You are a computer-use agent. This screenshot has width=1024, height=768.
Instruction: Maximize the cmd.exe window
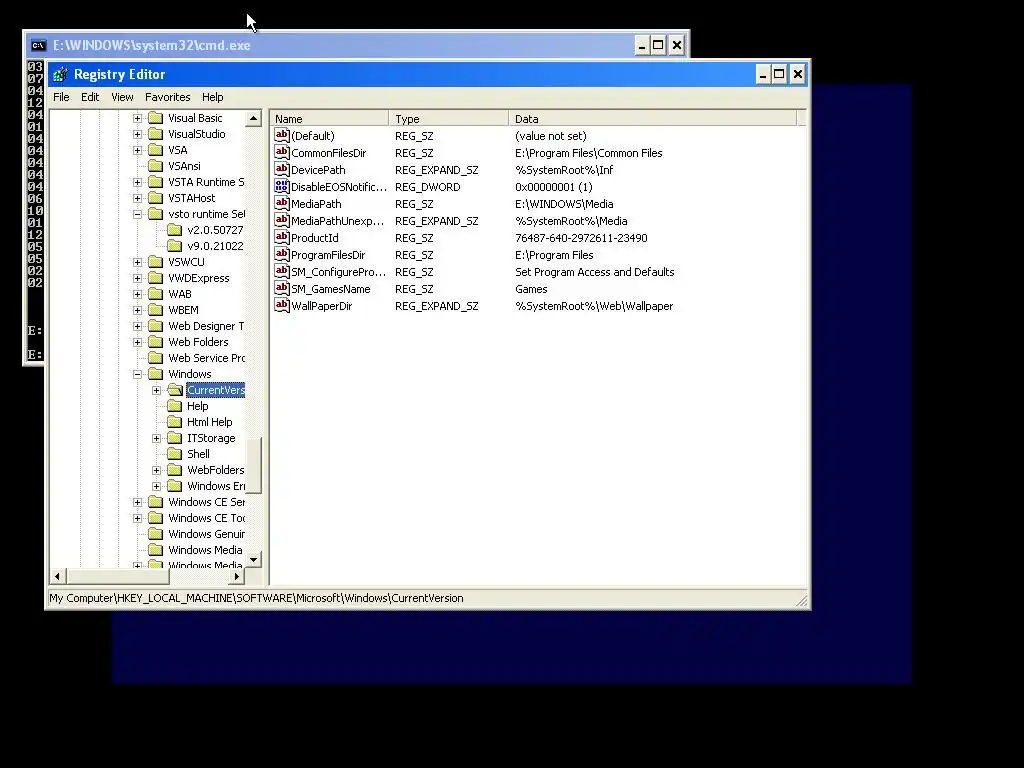click(658, 45)
